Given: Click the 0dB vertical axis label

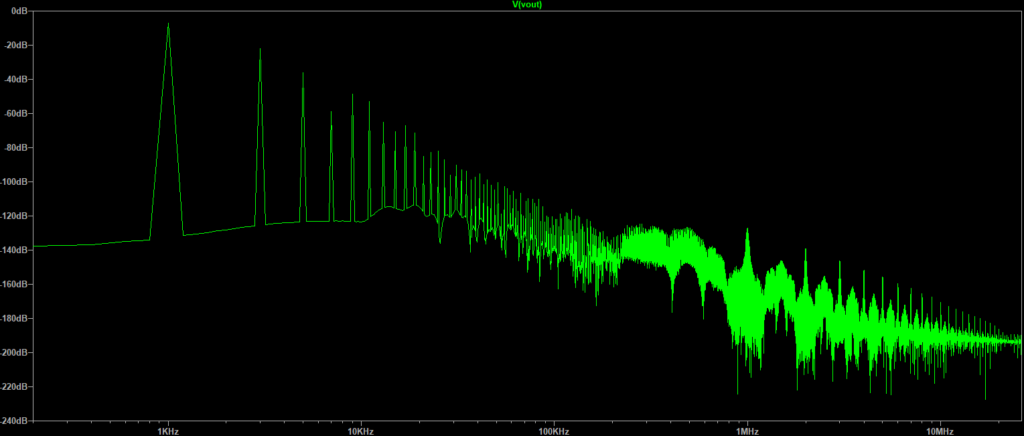Looking at the screenshot, I should (x=16, y=11).
